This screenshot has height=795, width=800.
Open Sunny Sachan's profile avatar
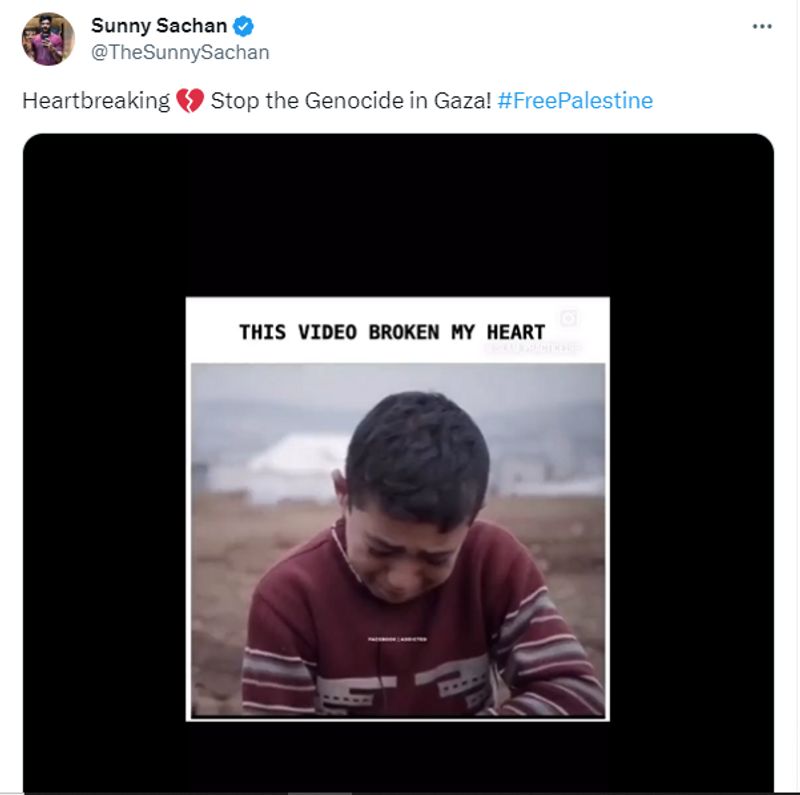click(47, 39)
